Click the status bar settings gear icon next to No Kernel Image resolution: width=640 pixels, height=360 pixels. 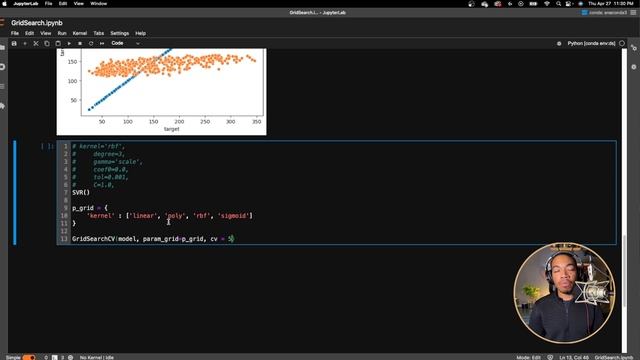point(70,357)
